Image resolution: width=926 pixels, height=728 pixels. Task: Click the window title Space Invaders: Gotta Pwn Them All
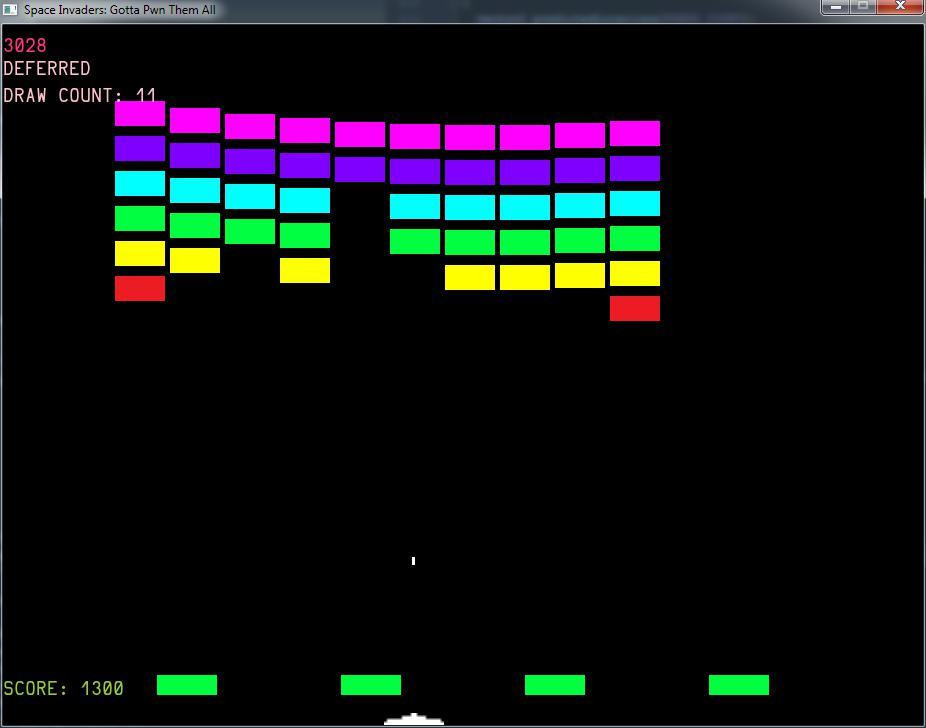point(120,10)
